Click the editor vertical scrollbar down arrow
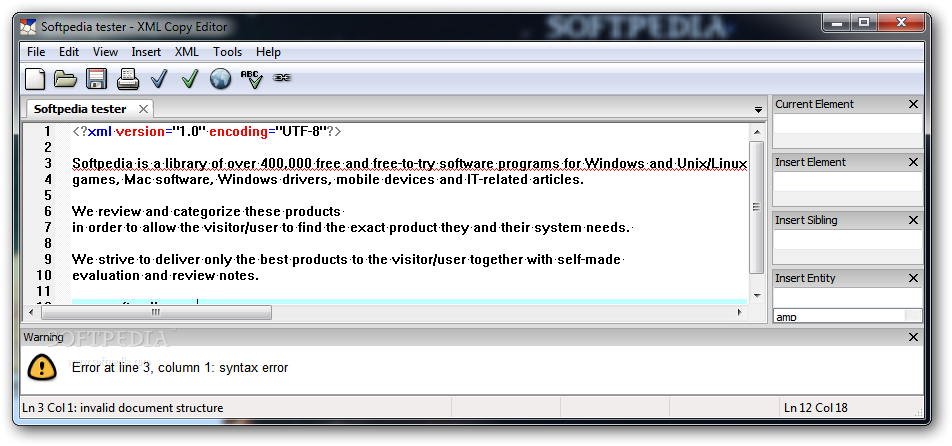952x446 pixels. (x=756, y=296)
